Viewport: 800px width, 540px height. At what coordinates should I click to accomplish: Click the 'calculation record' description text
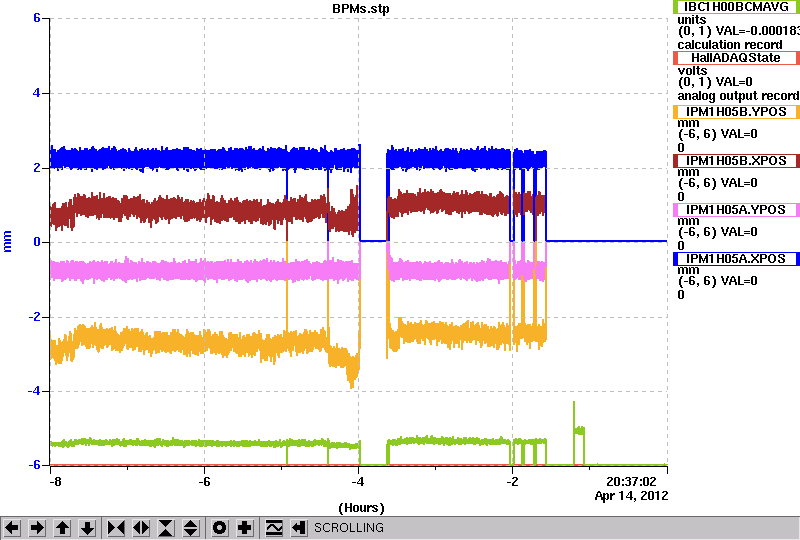click(x=730, y=45)
